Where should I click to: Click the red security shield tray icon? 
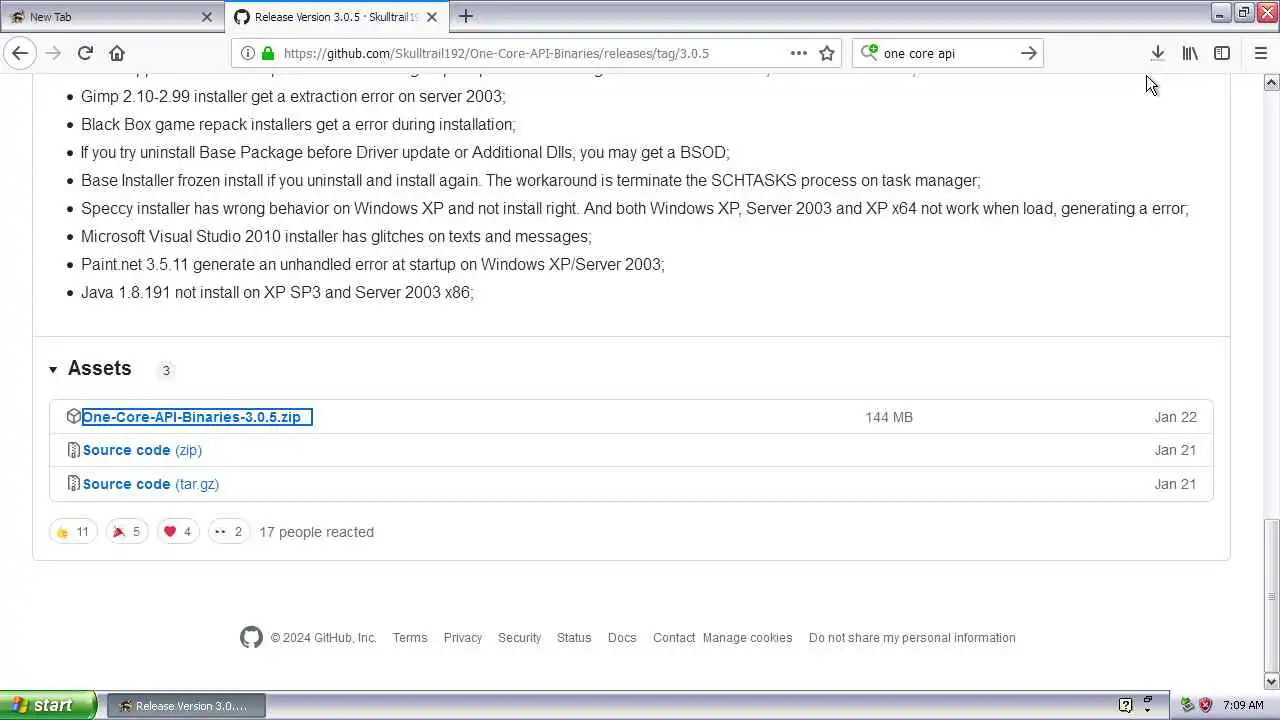pyautogui.click(x=1205, y=705)
